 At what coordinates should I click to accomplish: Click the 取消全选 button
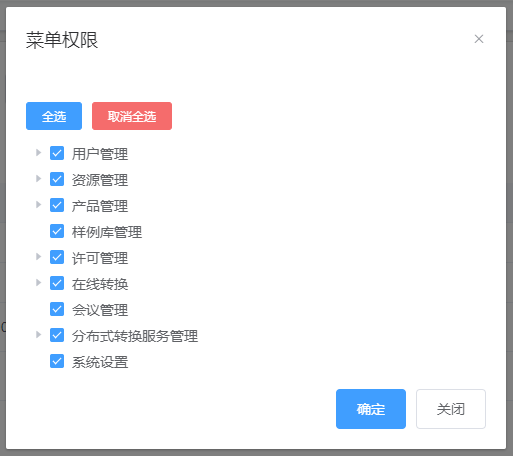tap(132, 116)
